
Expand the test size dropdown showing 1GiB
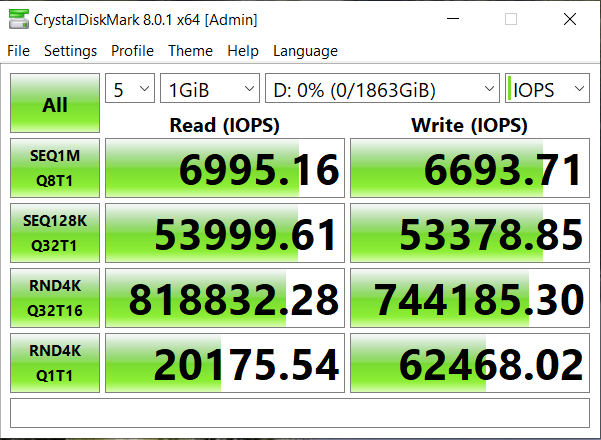pyautogui.click(x=210, y=88)
